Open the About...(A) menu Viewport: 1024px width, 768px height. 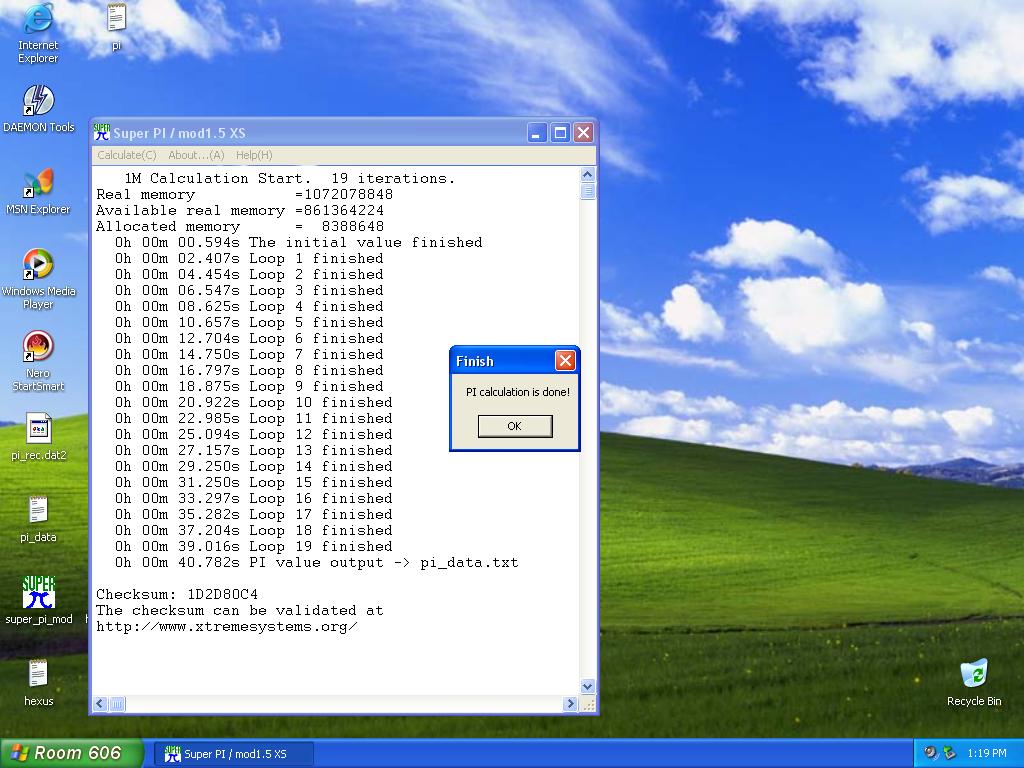(196, 155)
